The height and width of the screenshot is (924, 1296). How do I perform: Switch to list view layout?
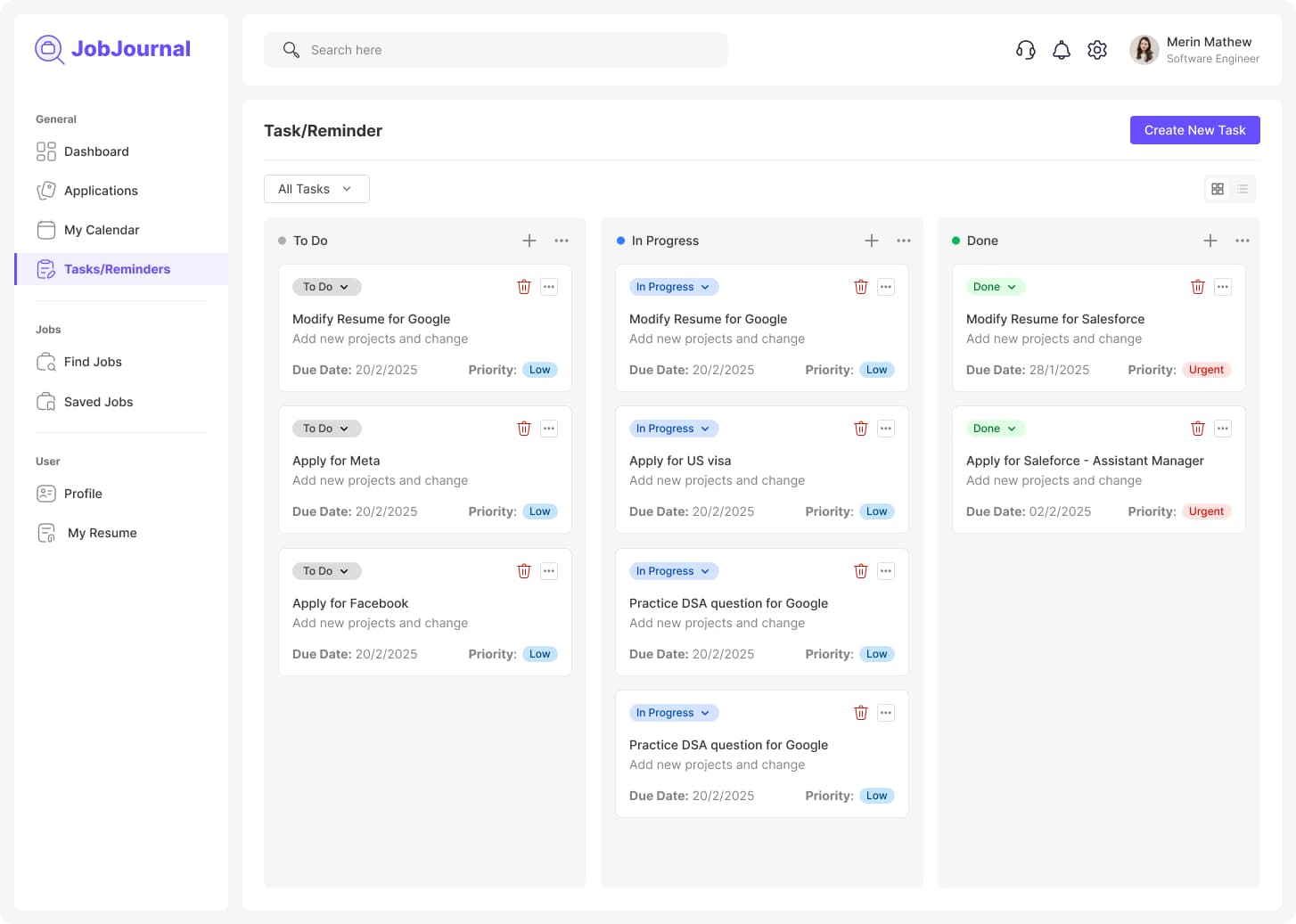coord(1243,189)
